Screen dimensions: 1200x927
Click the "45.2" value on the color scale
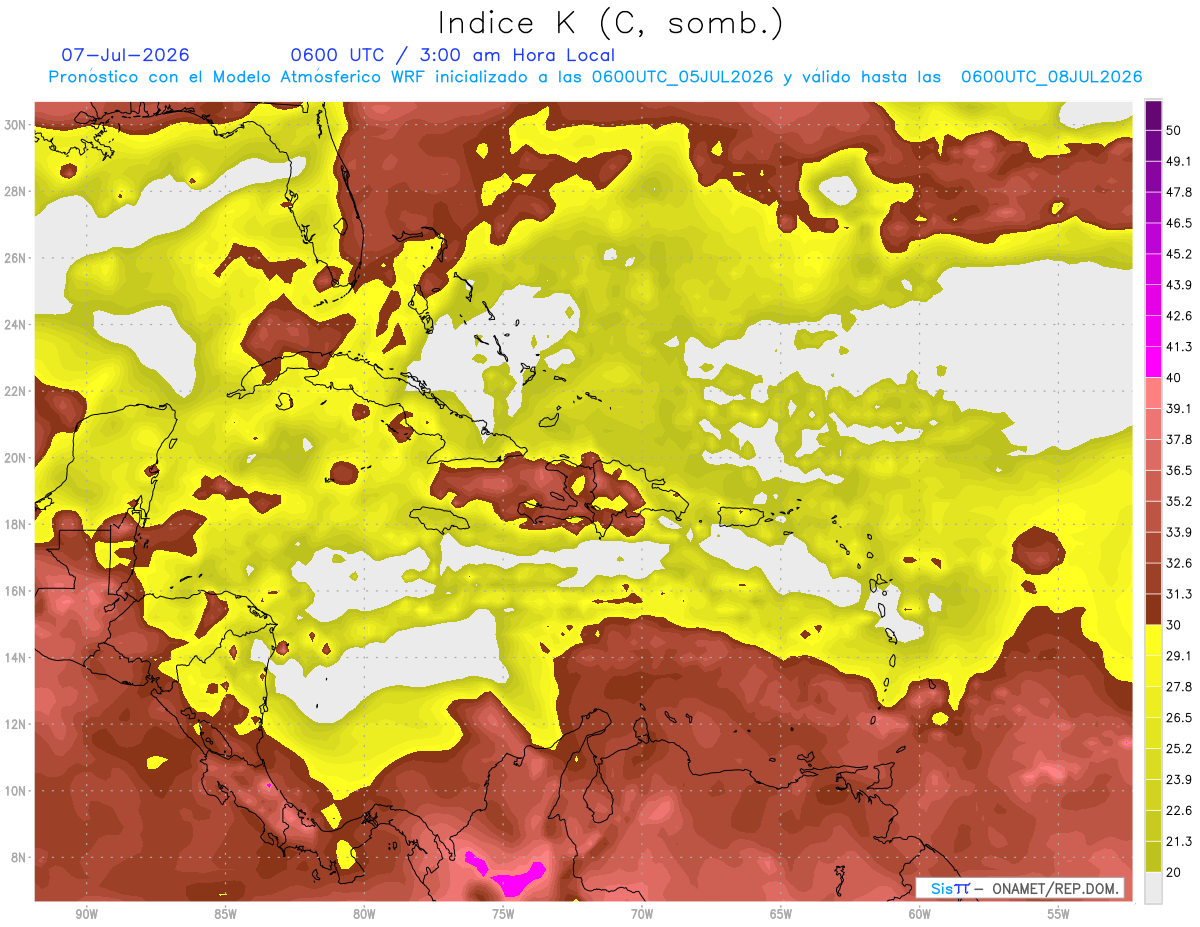(1179, 254)
